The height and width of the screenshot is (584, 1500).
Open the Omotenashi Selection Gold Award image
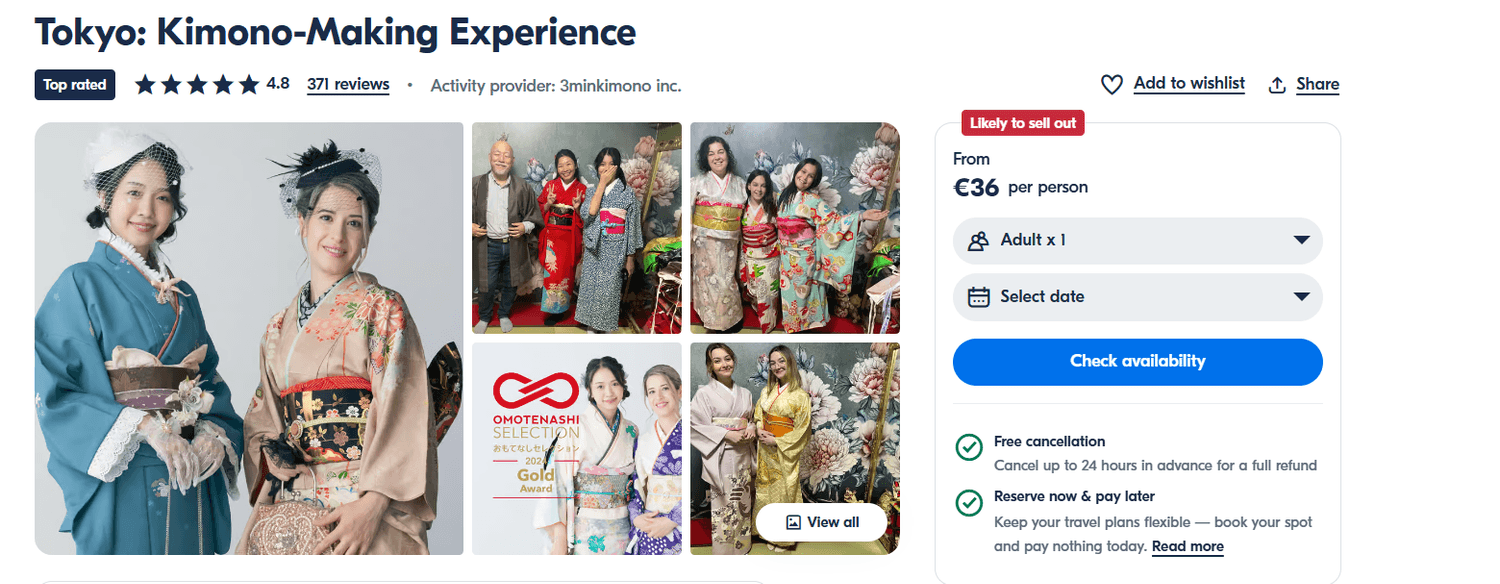(577, 448)
